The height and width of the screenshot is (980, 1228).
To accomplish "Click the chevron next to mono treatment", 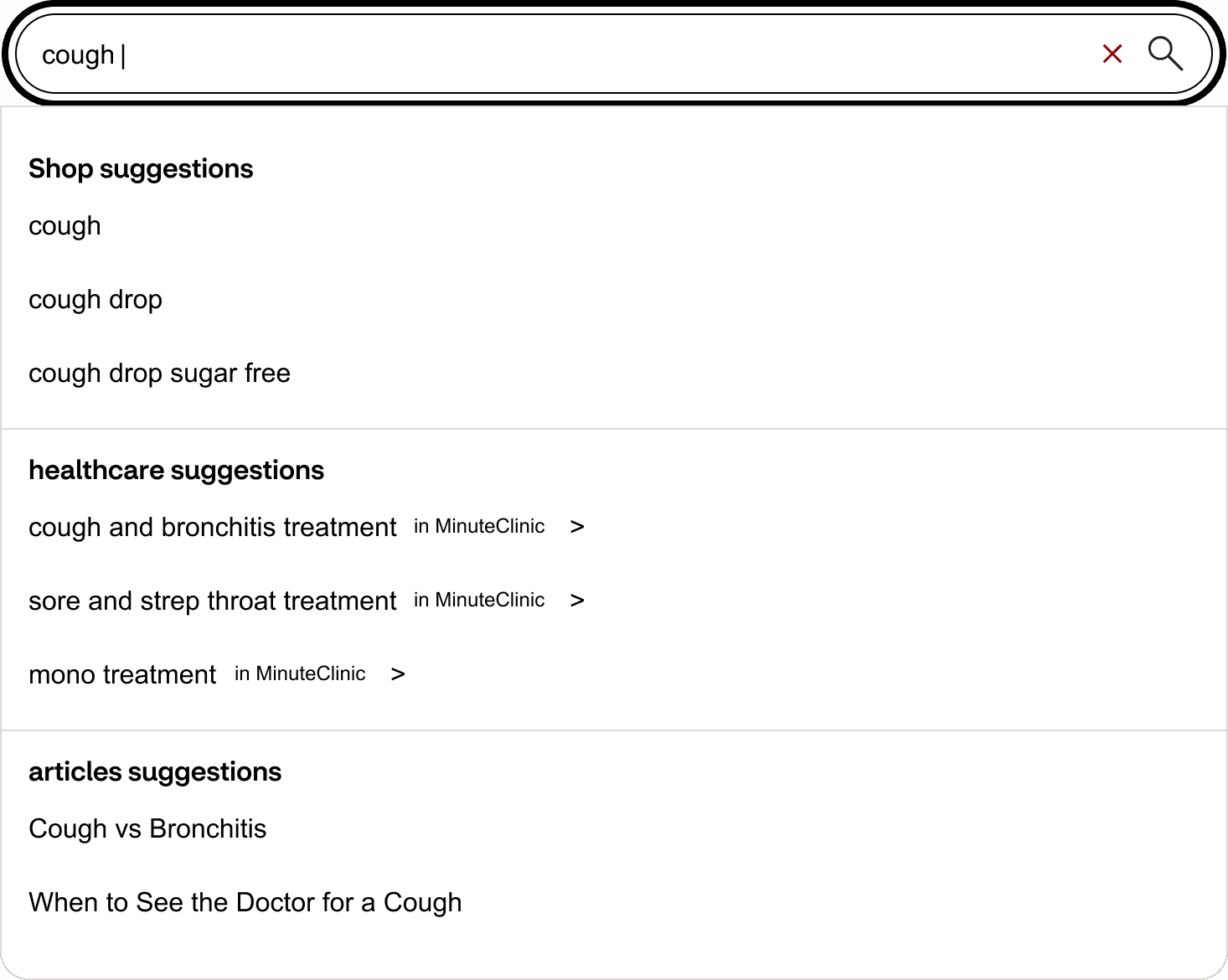I will 398,673.
